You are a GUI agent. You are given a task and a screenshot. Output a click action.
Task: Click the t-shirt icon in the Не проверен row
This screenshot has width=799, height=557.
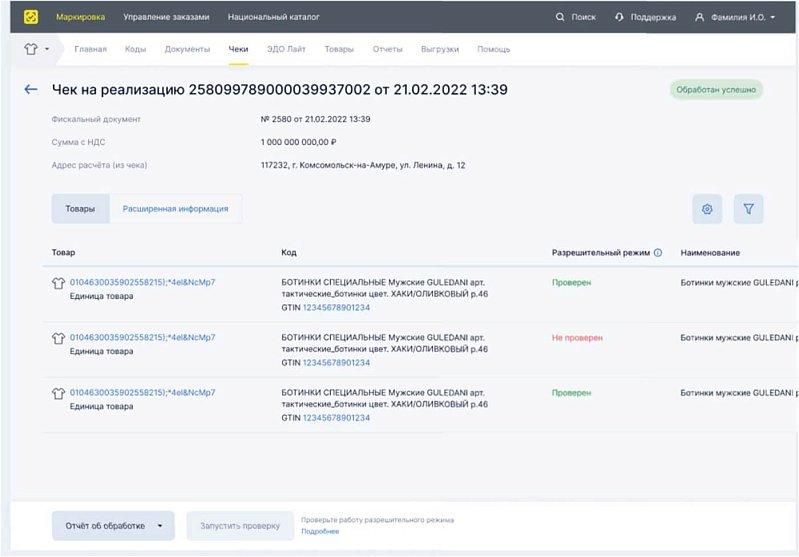click(59, 338)
